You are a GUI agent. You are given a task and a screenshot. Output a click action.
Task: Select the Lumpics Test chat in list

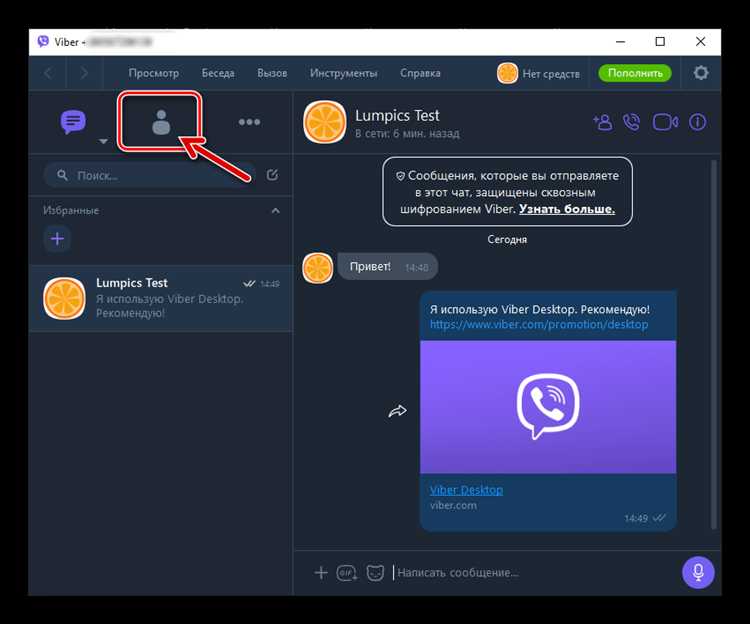(161, 298)
